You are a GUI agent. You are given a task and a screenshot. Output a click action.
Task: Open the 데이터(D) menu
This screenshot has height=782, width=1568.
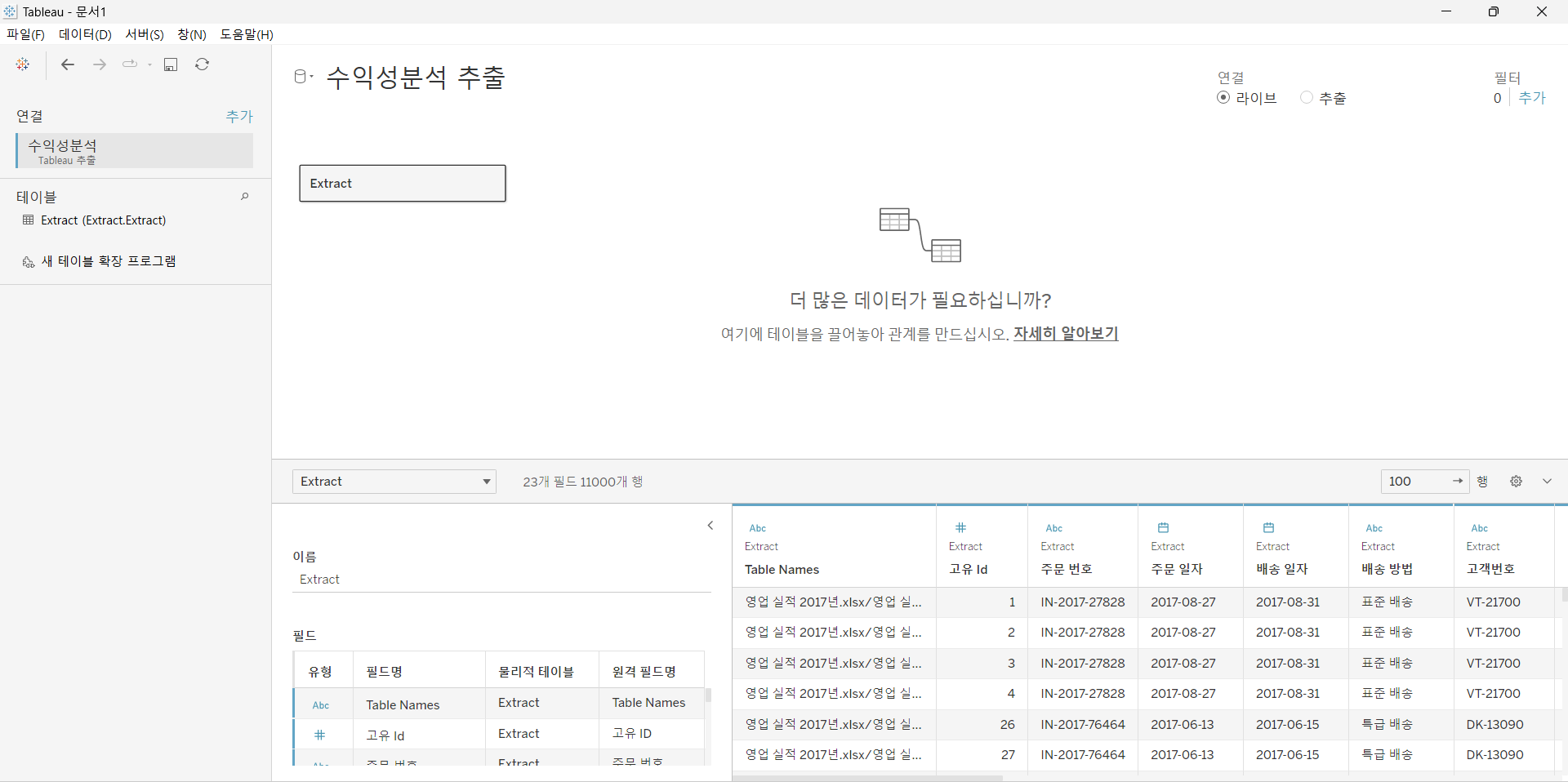[x=85, y=34]
